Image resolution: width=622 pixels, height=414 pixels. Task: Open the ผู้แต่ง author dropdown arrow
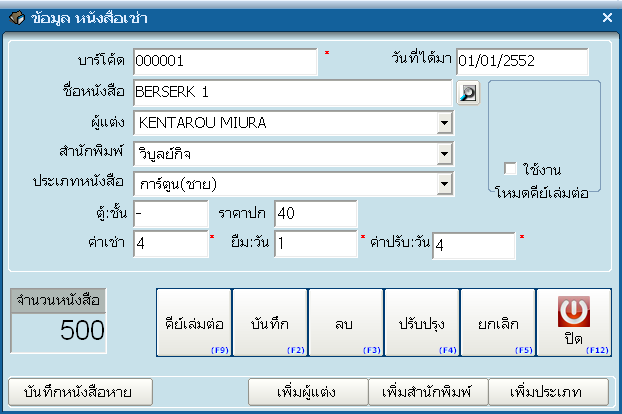click(445, 123)
